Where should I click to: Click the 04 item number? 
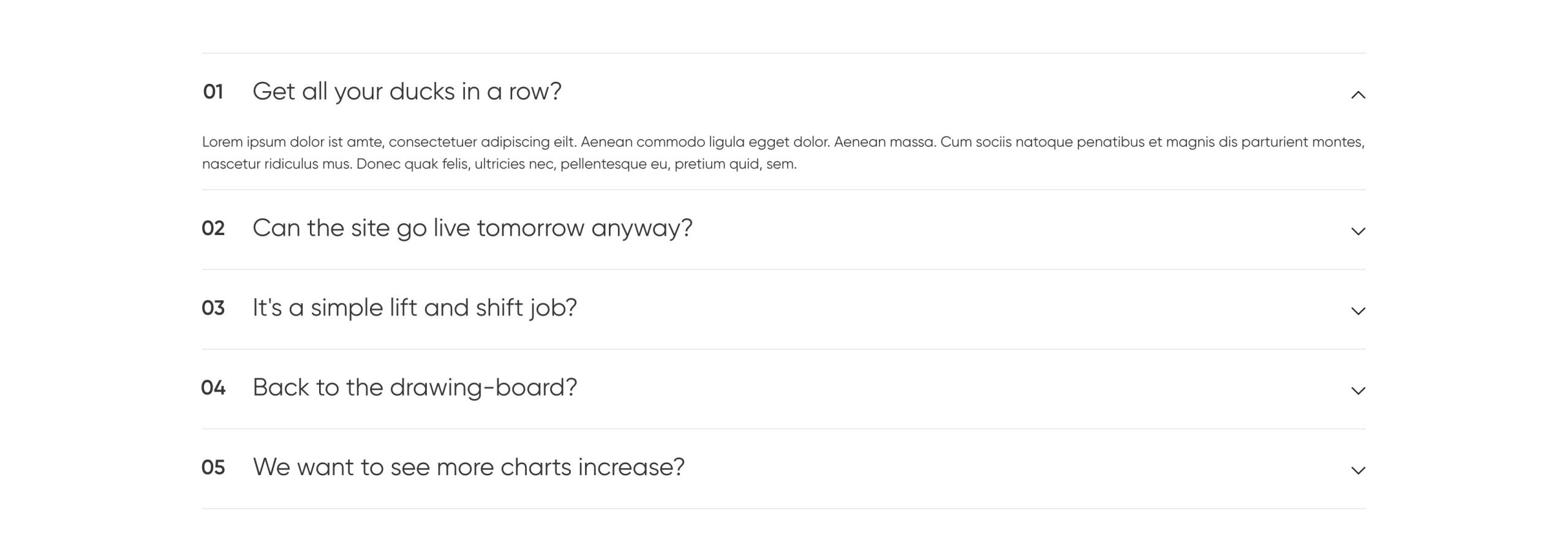213,388
